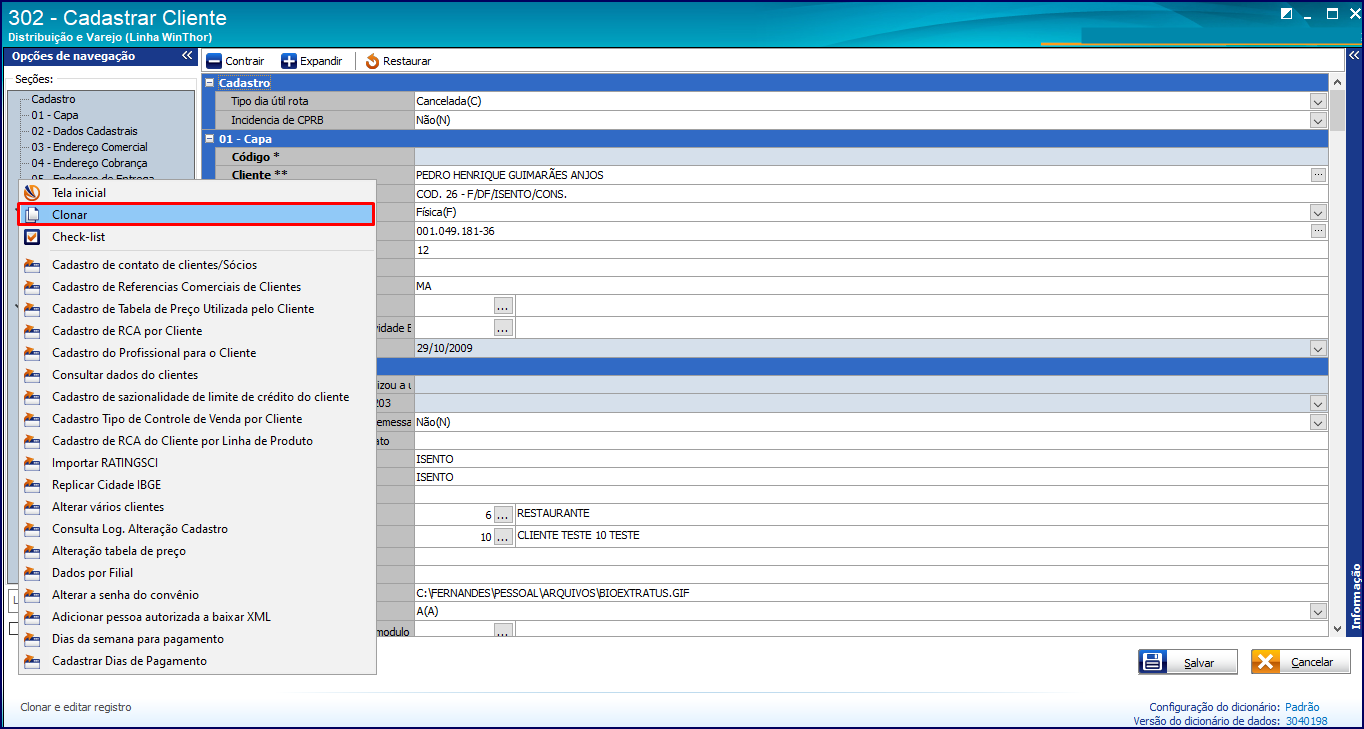Select 02 - Dados Cadastrais section
The height and width of the screenshot is (729, 1364).
84,131
